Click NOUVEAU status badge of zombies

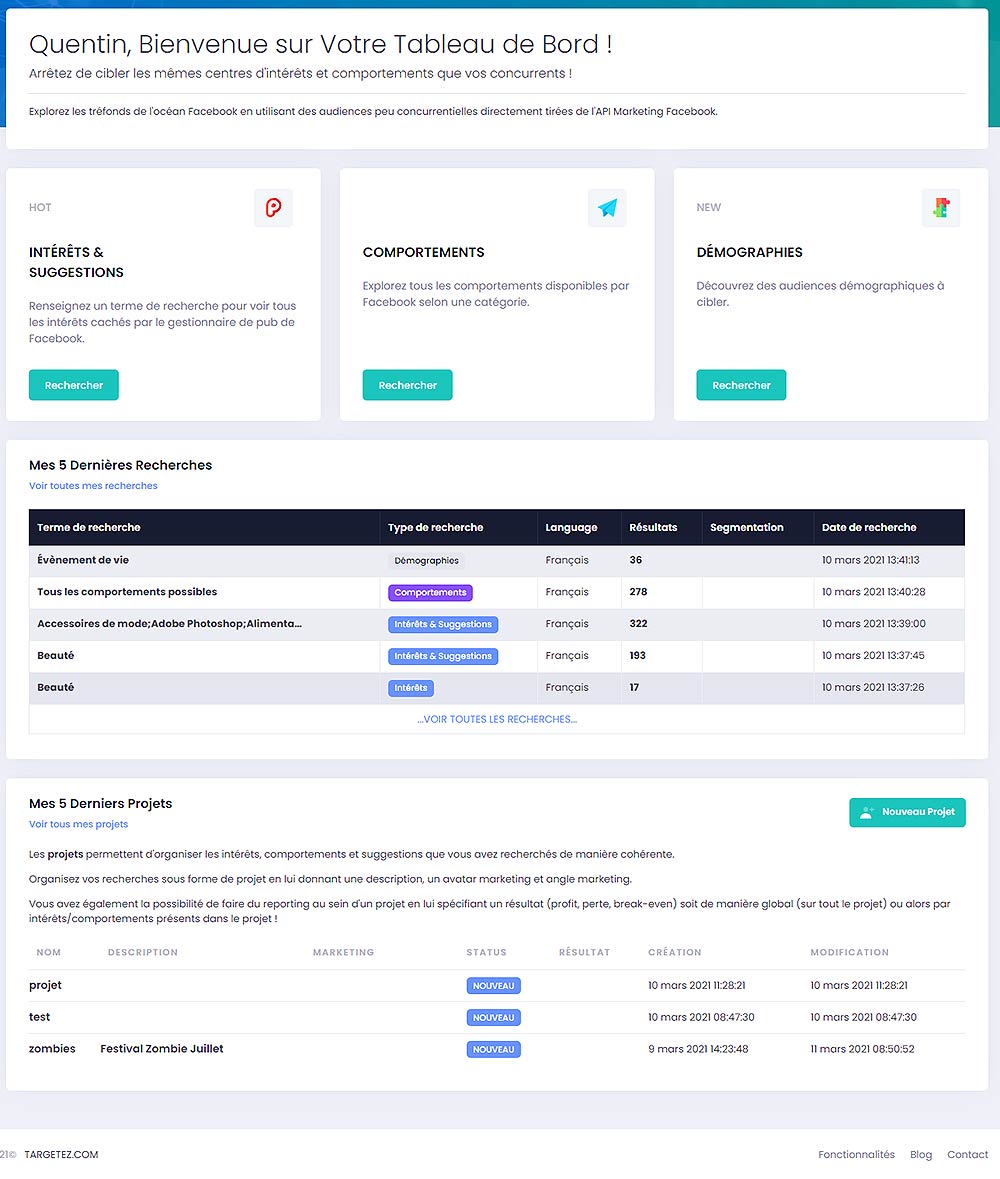[493, 1050]
